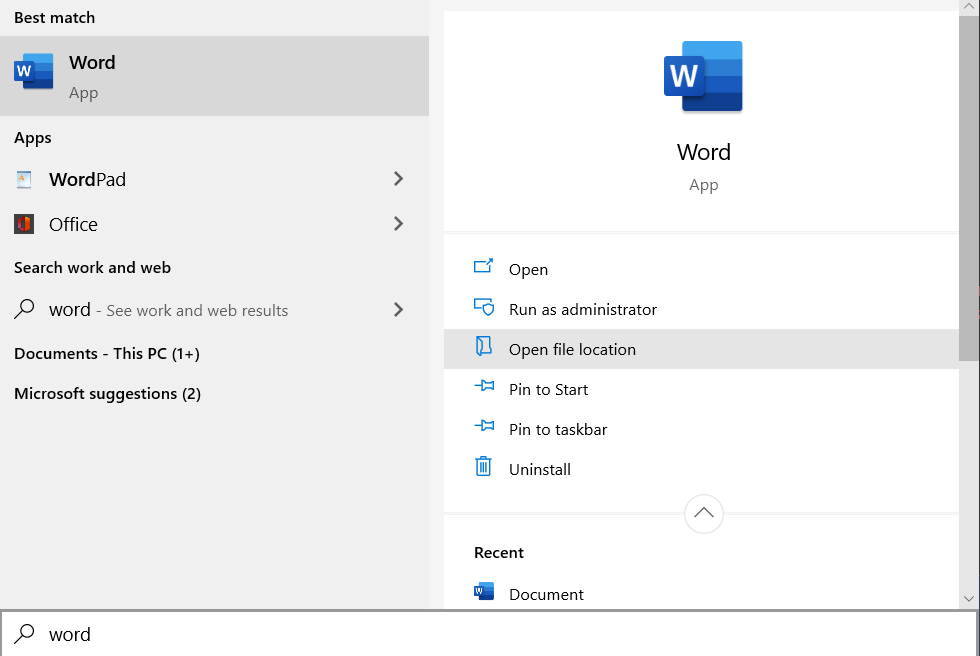Open the Word best match result

[x=214, y=76]
